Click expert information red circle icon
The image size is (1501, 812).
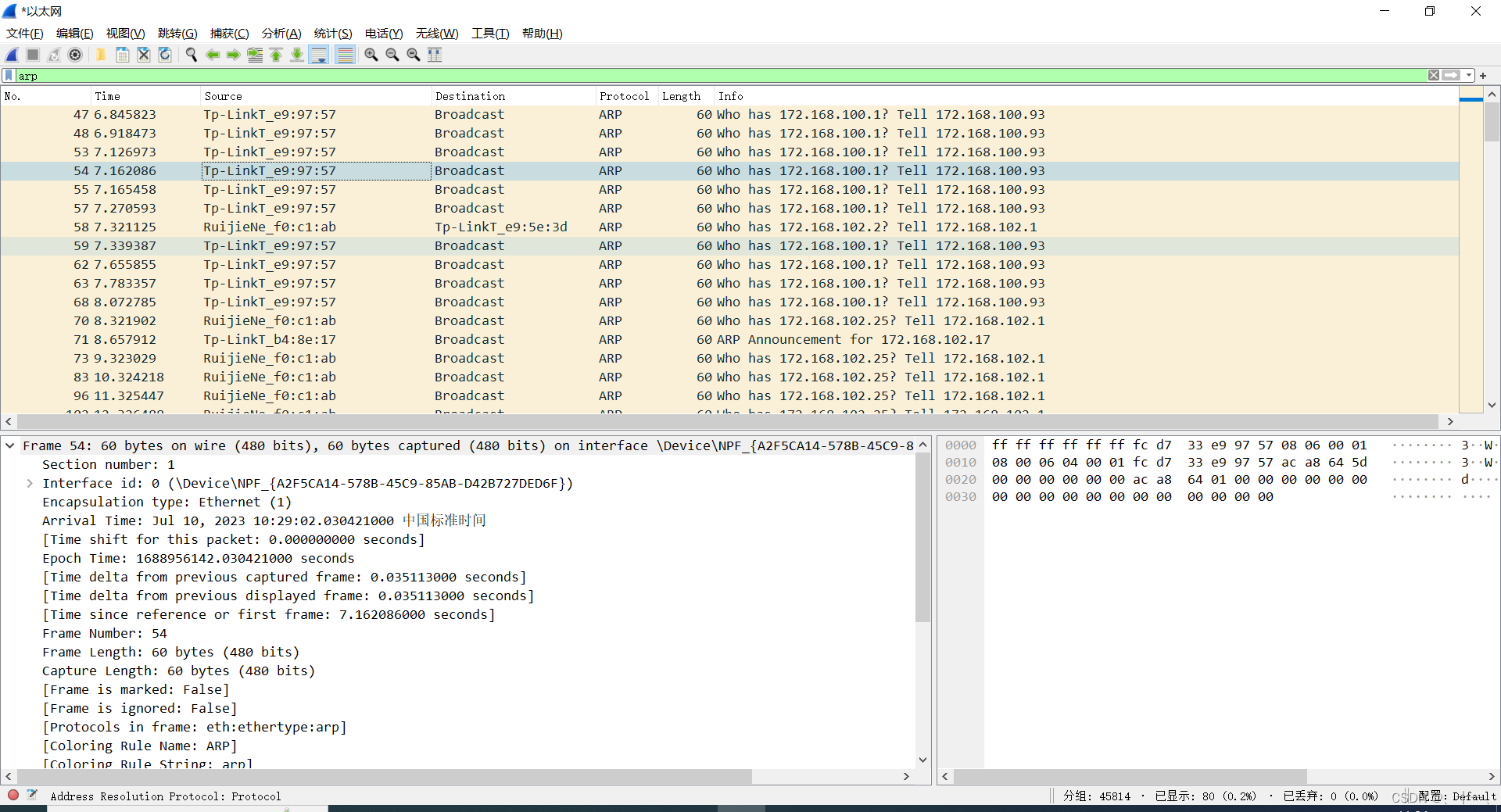(x=13, y=796)
